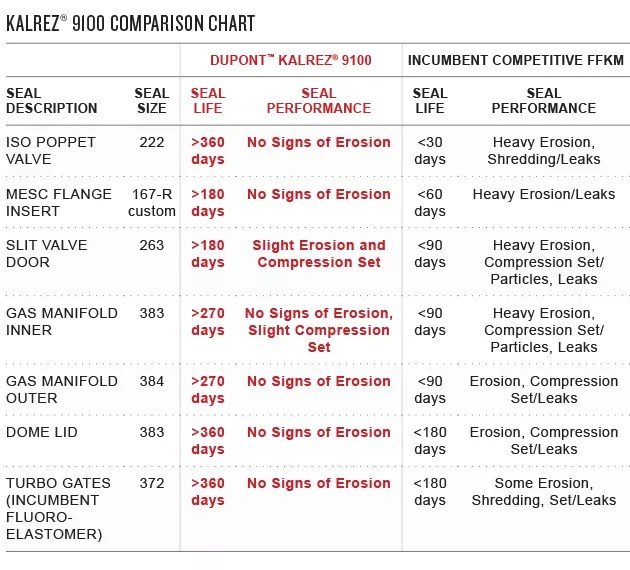The width and height of the screenshot is (630, 570).
Task: Click seal size 372 cell
Action: [x=152, y=483]
